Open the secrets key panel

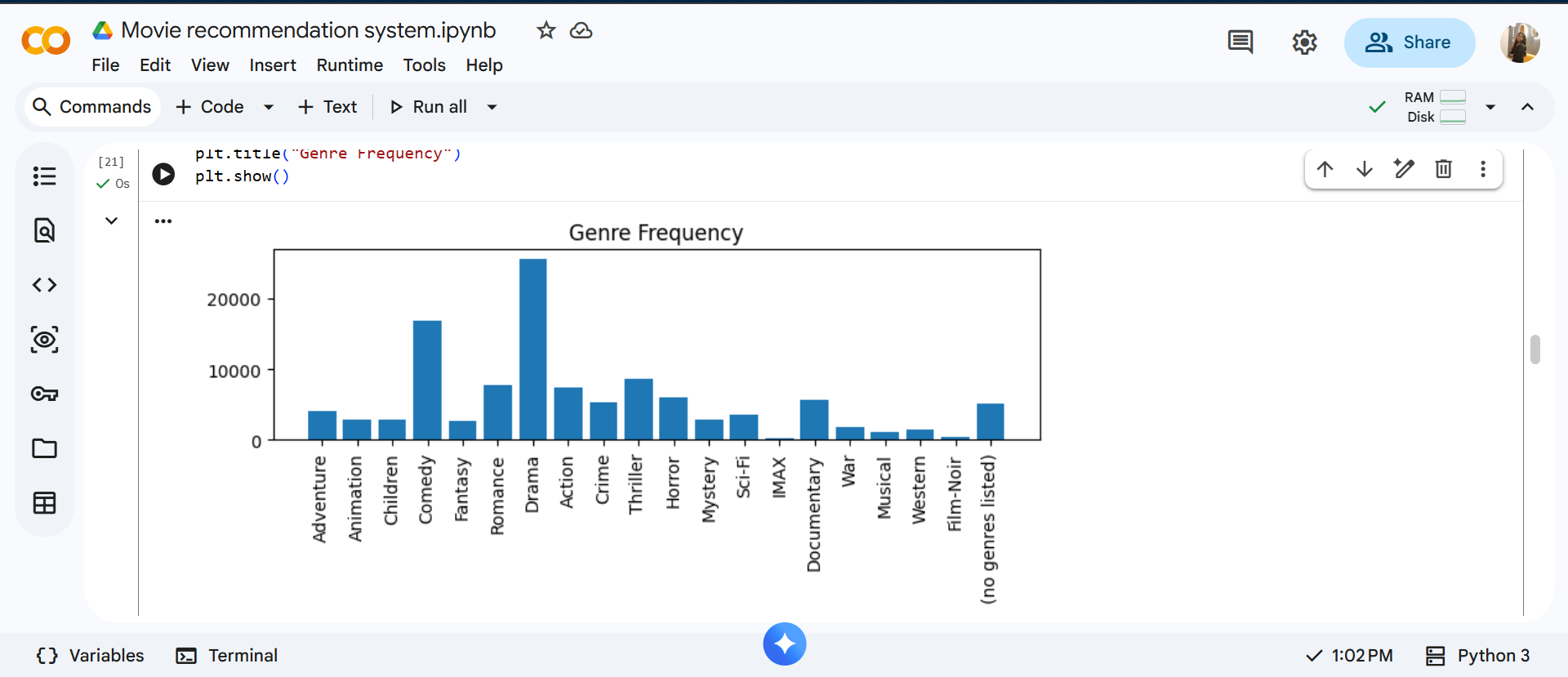click(44, 394)
